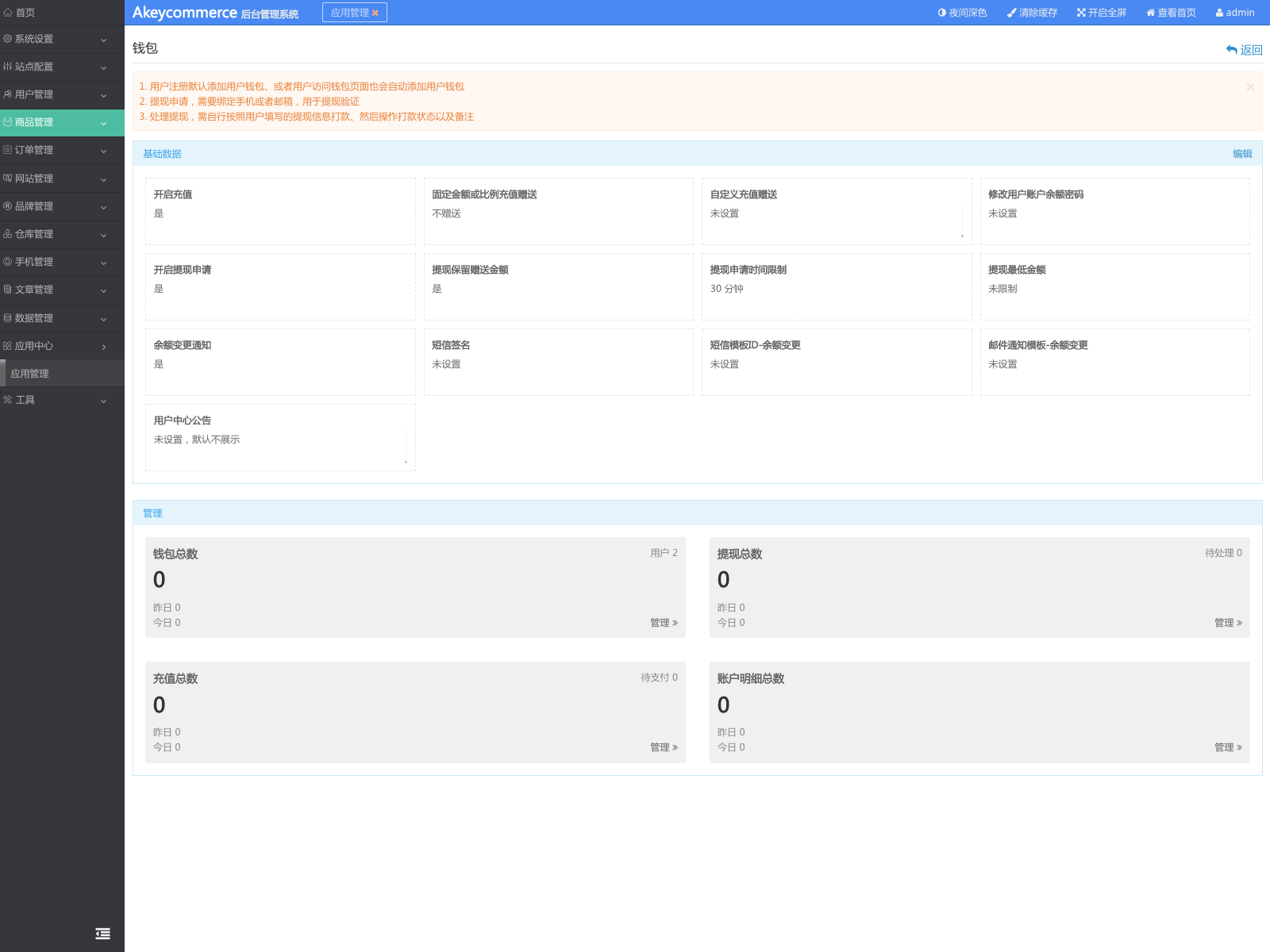Click the 短信模板ID-余额变更 card

(837, 362)
